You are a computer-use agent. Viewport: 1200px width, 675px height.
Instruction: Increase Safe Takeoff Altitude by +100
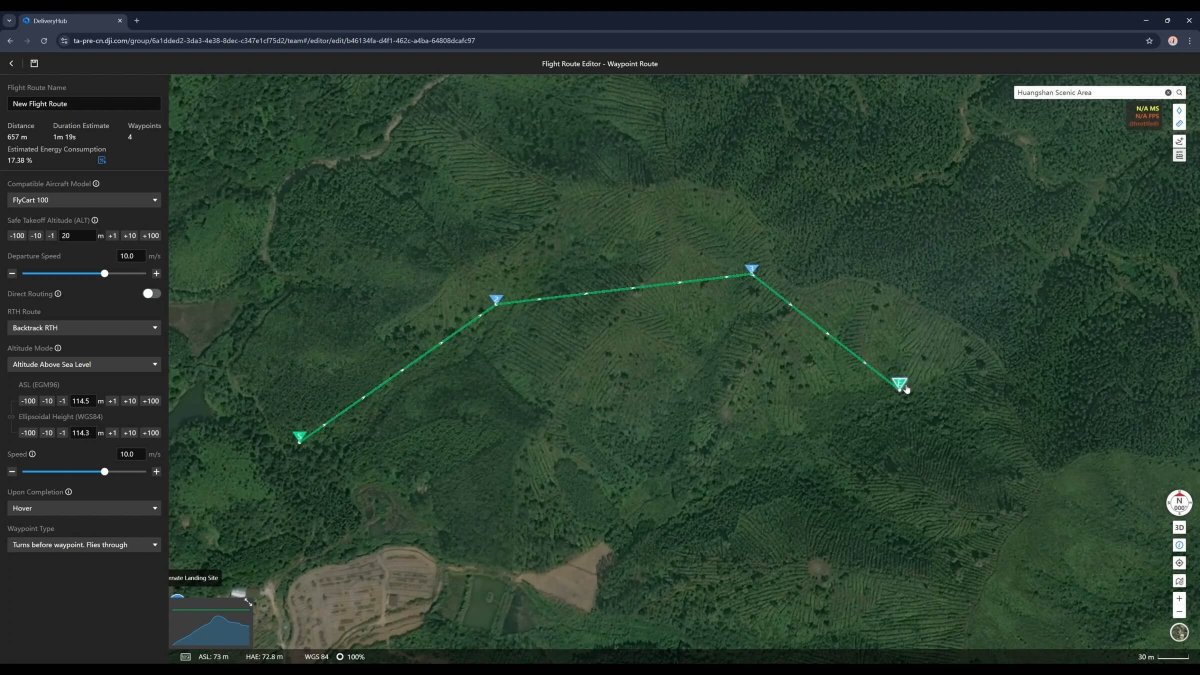pos(150,236)
